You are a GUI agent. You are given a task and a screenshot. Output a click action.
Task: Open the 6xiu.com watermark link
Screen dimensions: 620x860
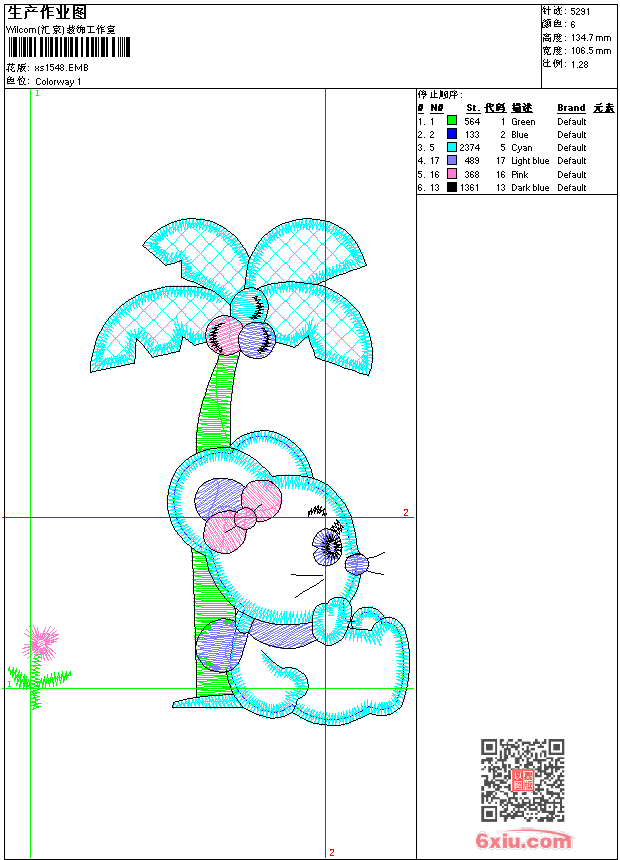(524, 839)
